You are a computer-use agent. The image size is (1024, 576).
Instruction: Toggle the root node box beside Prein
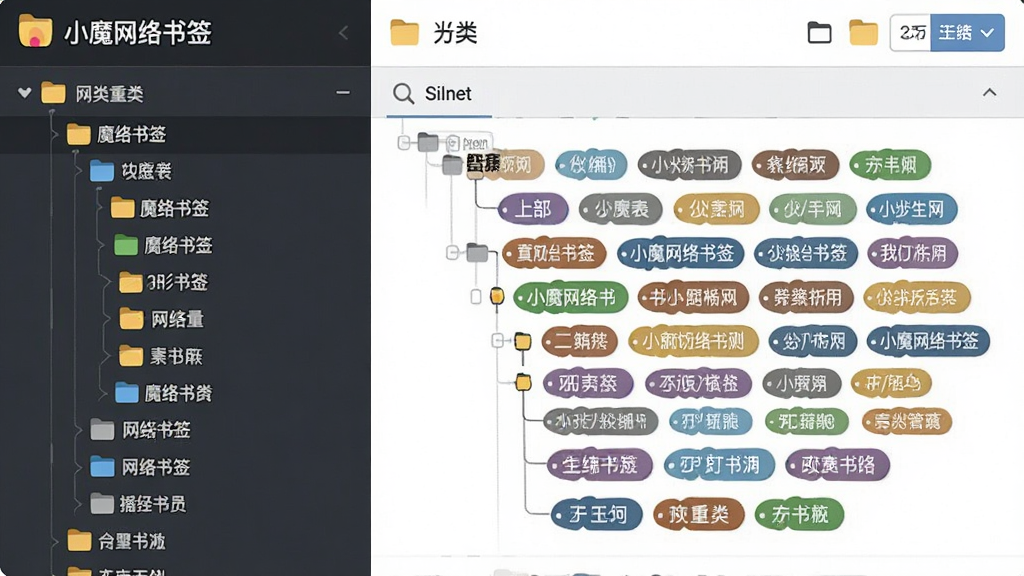point(404,142)
